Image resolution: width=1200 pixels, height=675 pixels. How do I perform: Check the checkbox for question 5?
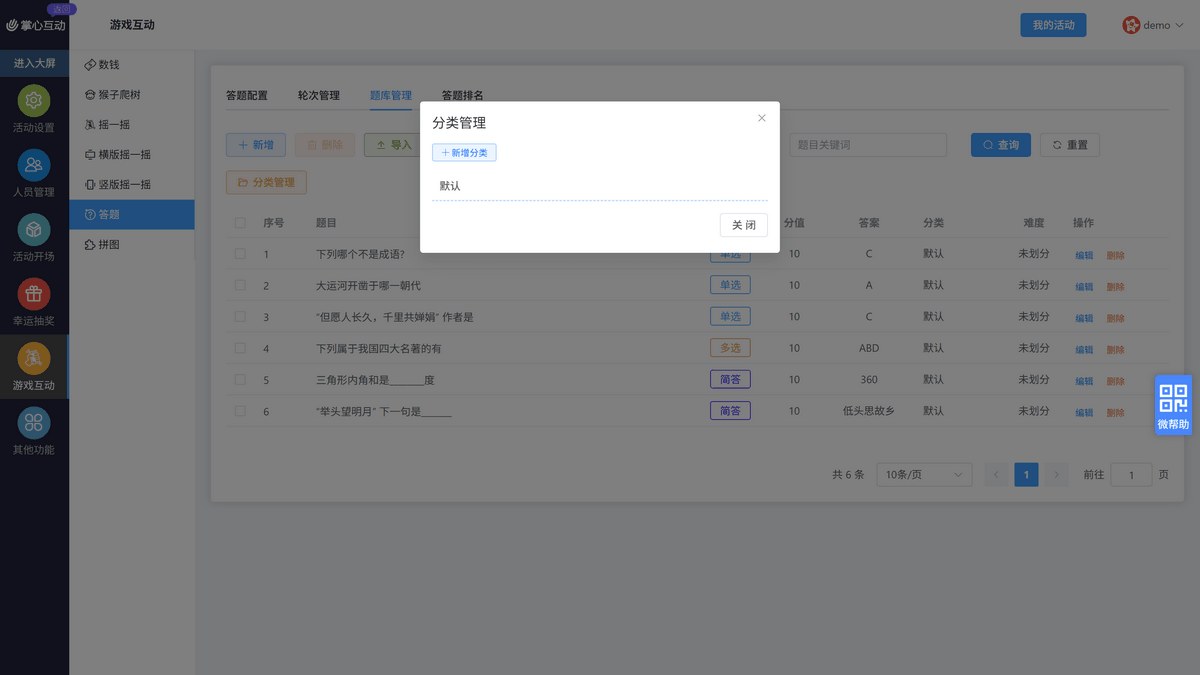click(240, 379)
